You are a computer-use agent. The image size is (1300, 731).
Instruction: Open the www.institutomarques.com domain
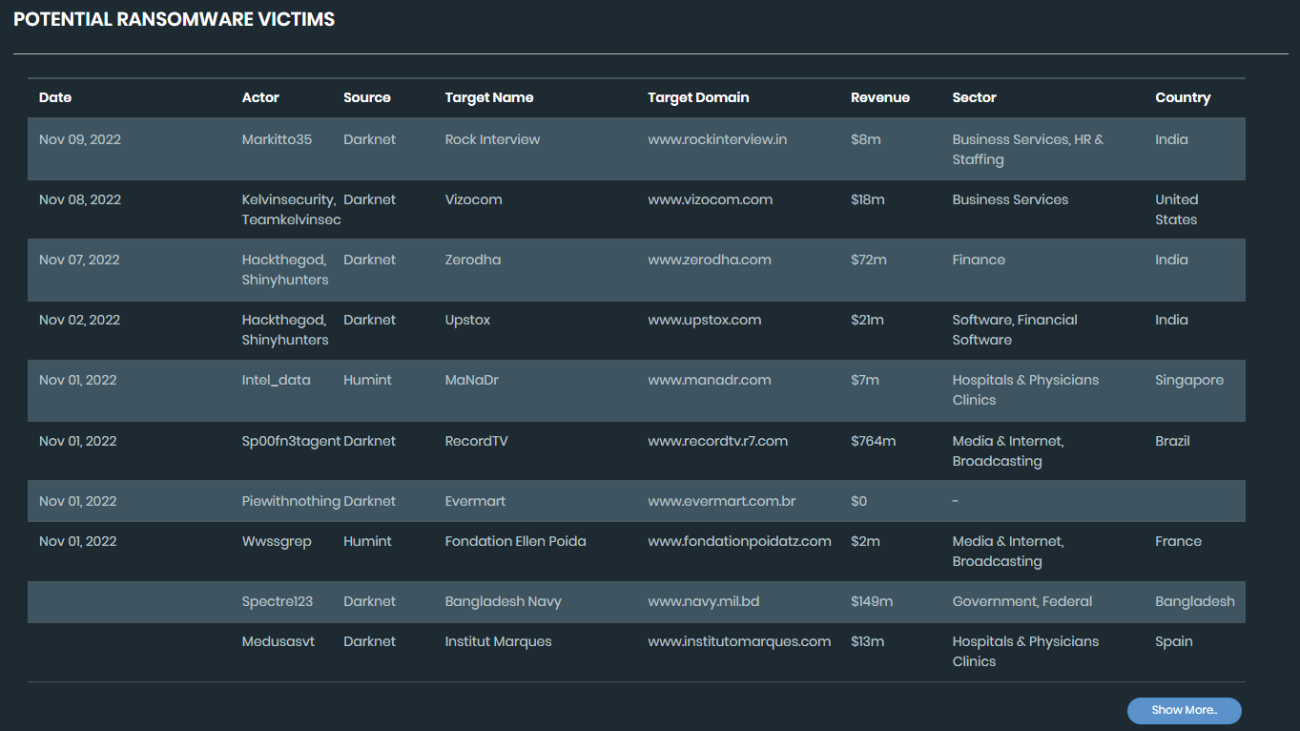739,642
